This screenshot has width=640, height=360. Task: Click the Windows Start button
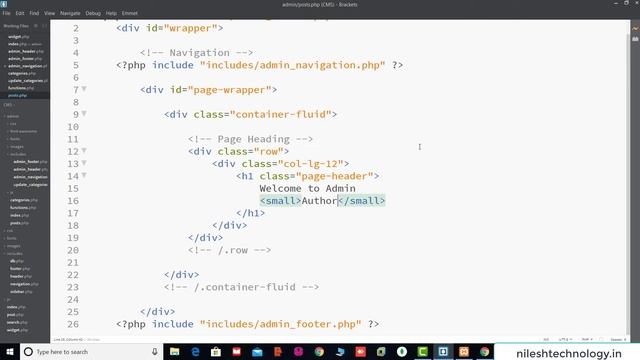point(10,351)
